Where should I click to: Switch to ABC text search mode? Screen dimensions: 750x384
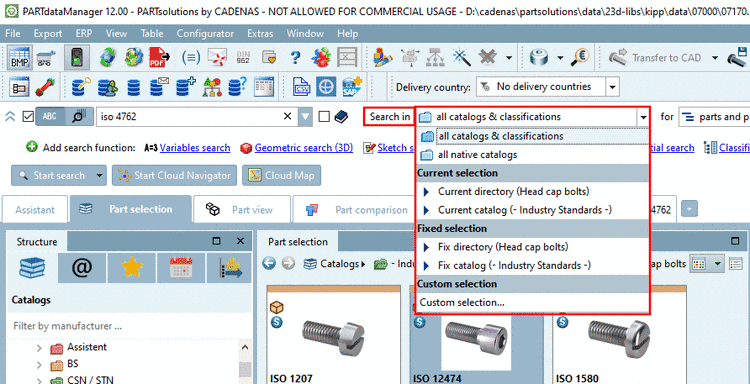click(50, 117)
